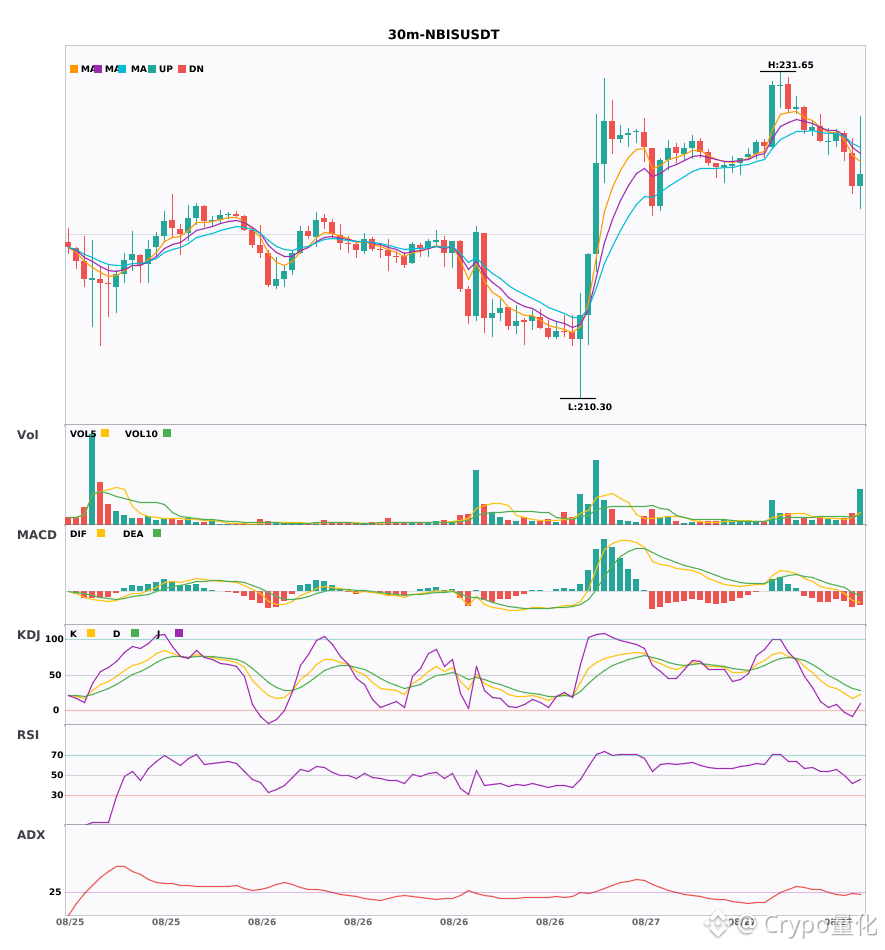The width and height of the screenshot is (885, 950).
Task: Click the RSI panel label
Action: (28, 734)
